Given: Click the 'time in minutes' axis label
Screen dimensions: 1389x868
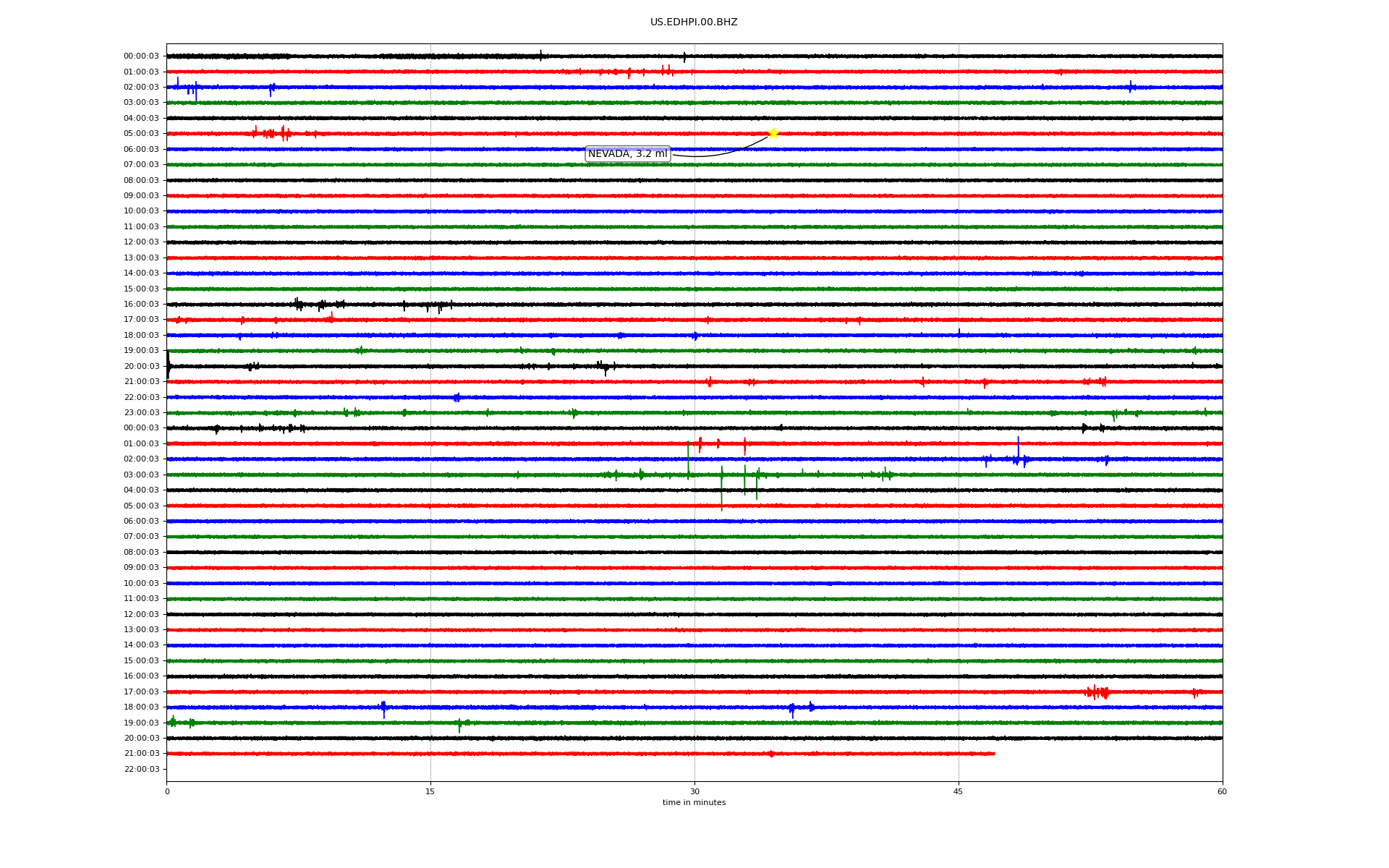Looking at the screenshot, I should 693,803.
